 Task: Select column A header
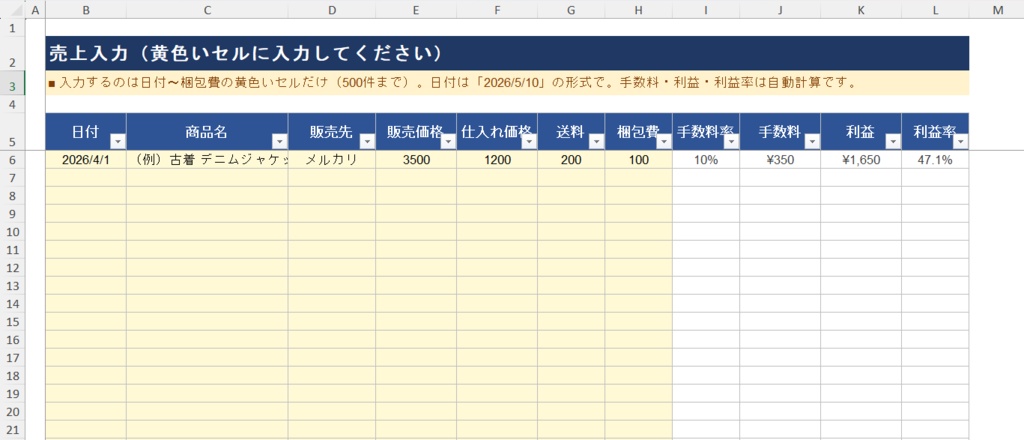35,9
